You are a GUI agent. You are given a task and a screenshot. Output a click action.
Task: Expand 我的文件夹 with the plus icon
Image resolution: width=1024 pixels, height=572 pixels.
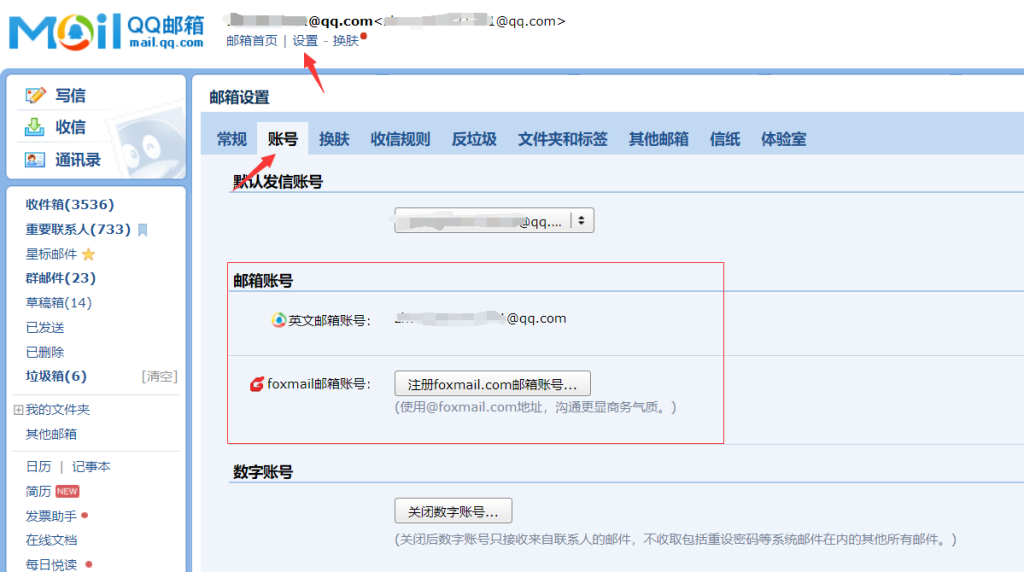click(18, 410)
